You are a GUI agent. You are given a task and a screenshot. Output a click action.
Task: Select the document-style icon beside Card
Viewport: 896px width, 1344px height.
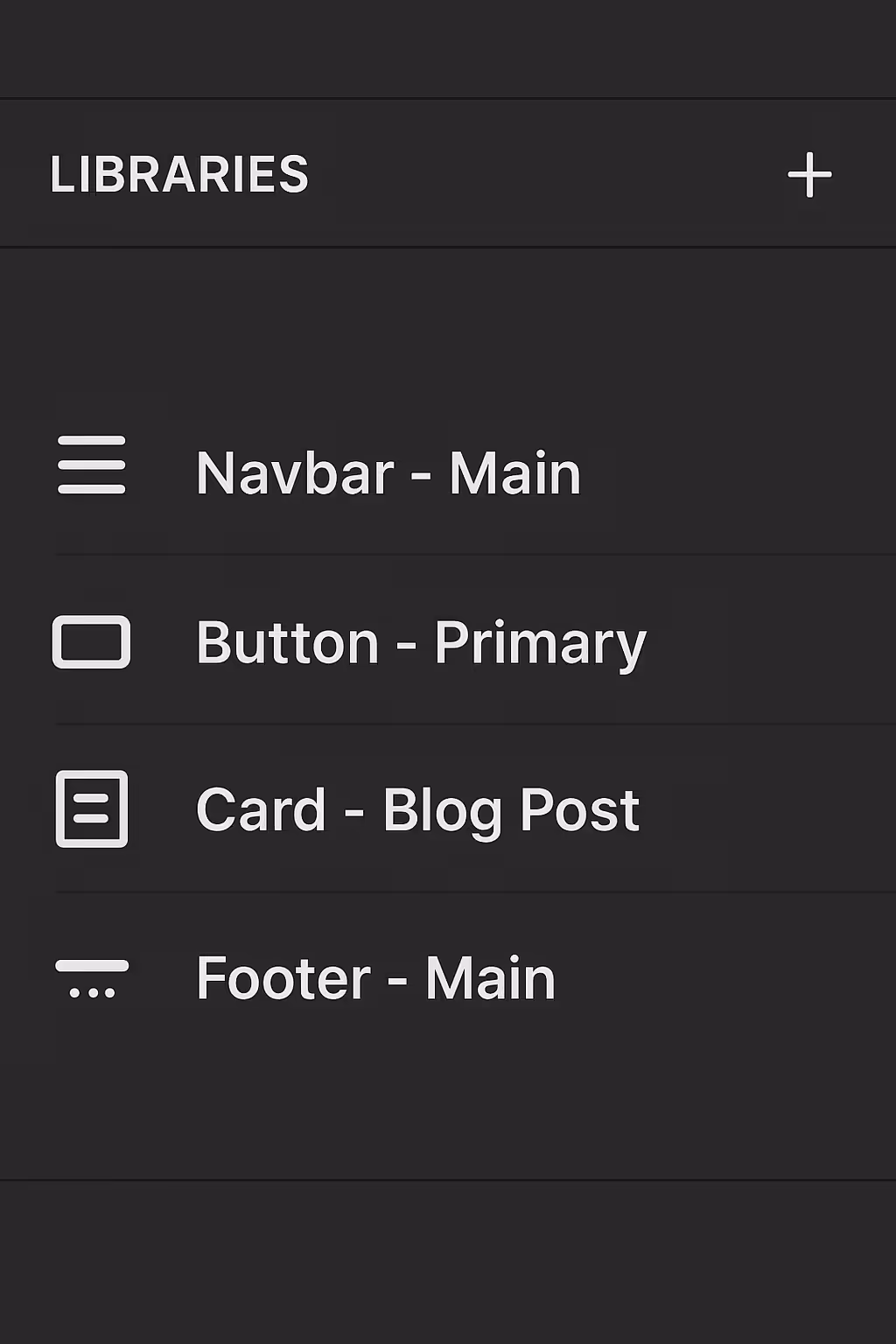tap(91, 809)
